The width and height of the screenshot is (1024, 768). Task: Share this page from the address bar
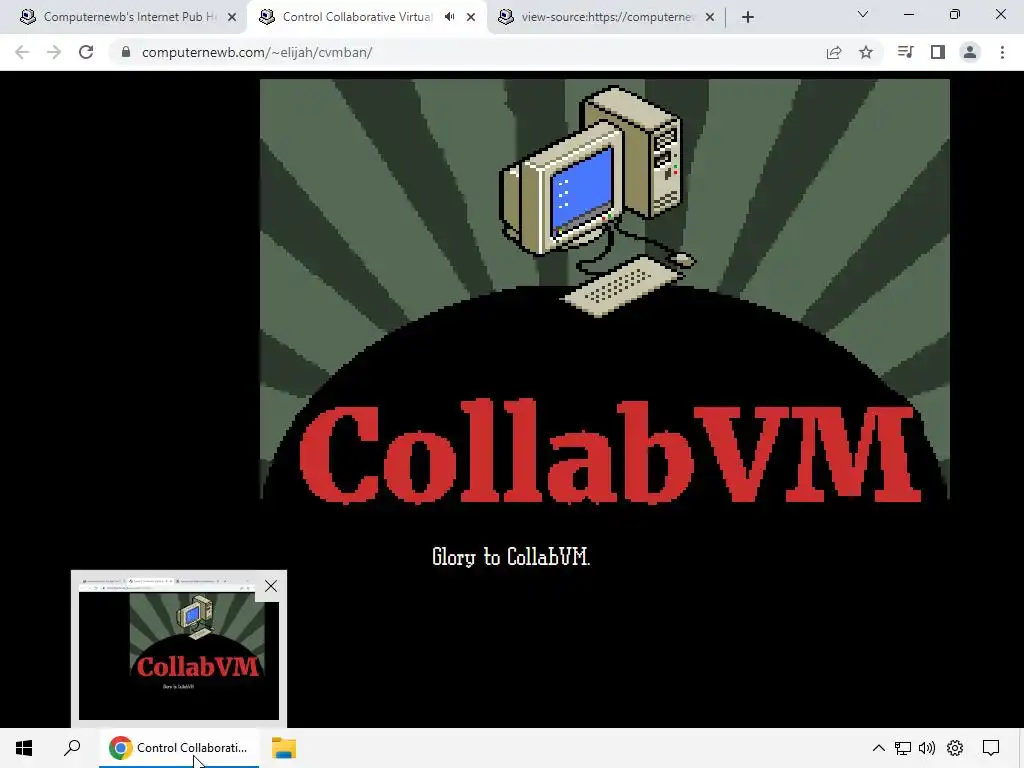tap(834, 52)
